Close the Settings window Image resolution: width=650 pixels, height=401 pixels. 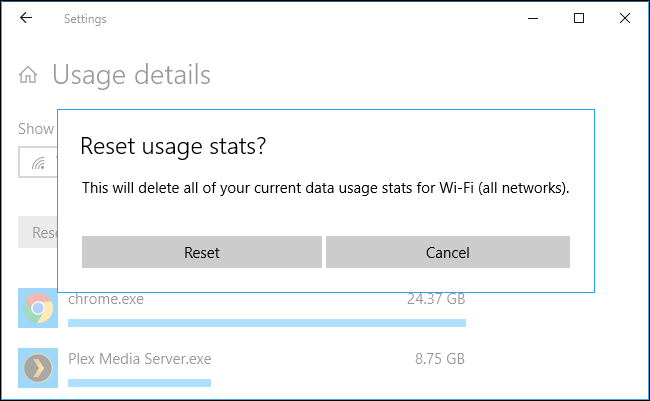click(x=625, y=19)
